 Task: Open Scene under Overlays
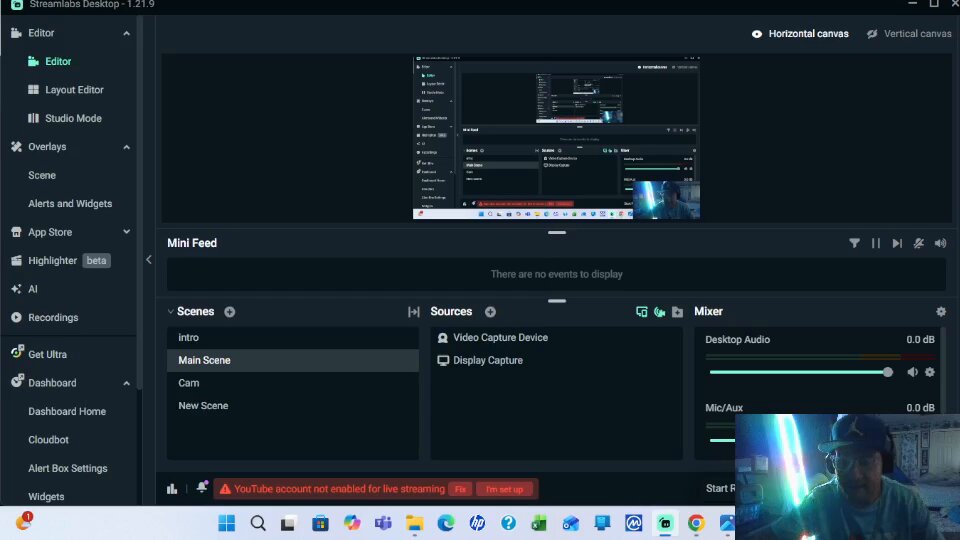click(x=42, y=175)
